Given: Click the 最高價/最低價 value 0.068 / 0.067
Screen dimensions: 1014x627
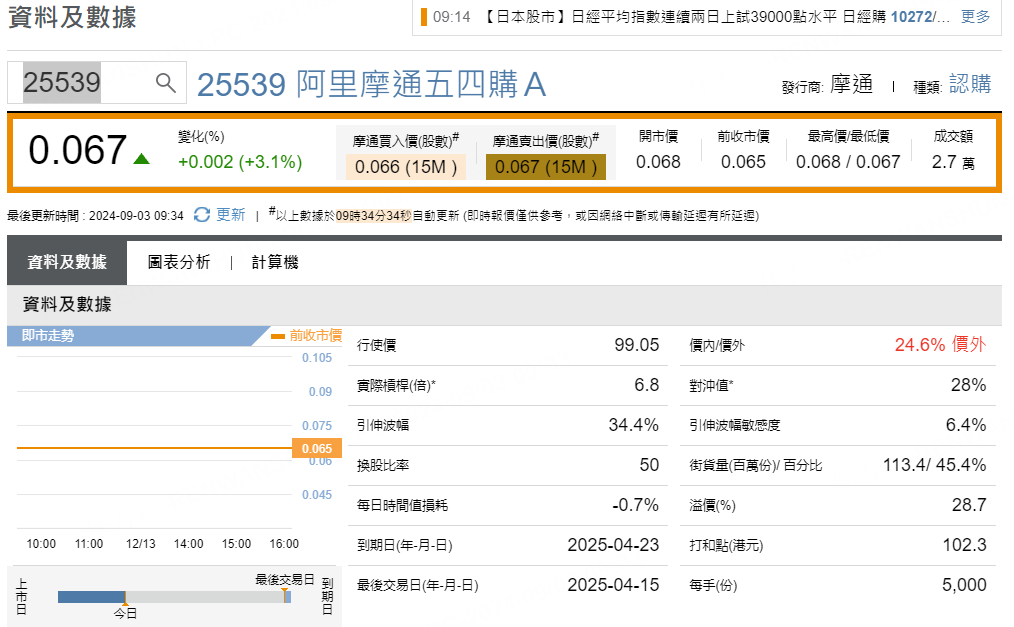Looking at the screenshot, I should [848, 162].
